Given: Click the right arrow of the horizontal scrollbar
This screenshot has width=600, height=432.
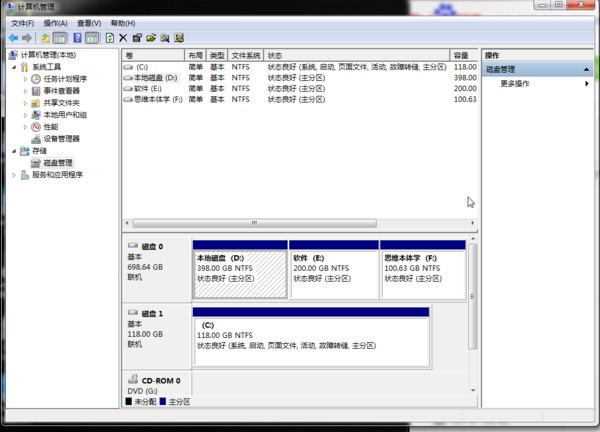Looking at the screenshot, I should click(473, 223).
